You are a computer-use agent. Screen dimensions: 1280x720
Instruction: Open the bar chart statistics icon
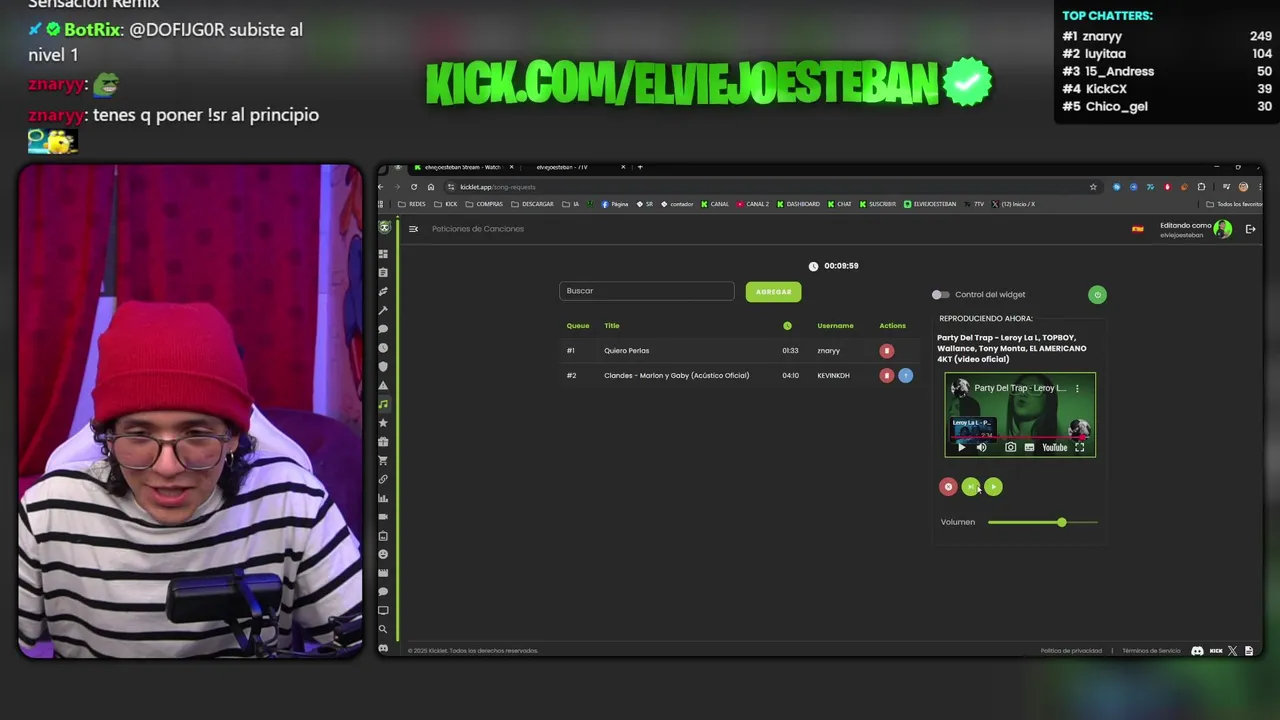pyautogui.click(x=383, y=498)
